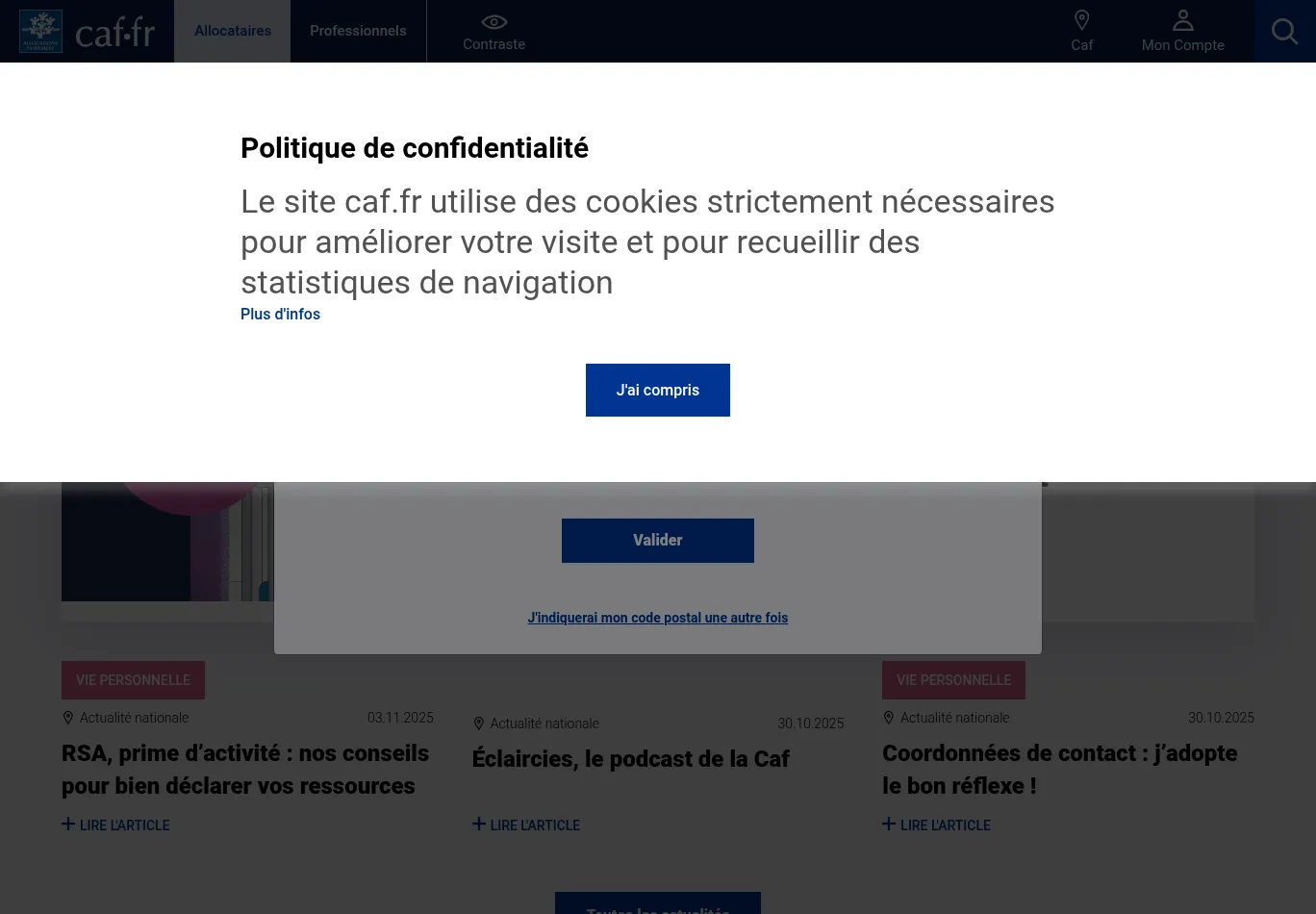This screenshot has height=914, width=1316.
Task: Click the caf.fr logo
Action: tap(88, 32)
